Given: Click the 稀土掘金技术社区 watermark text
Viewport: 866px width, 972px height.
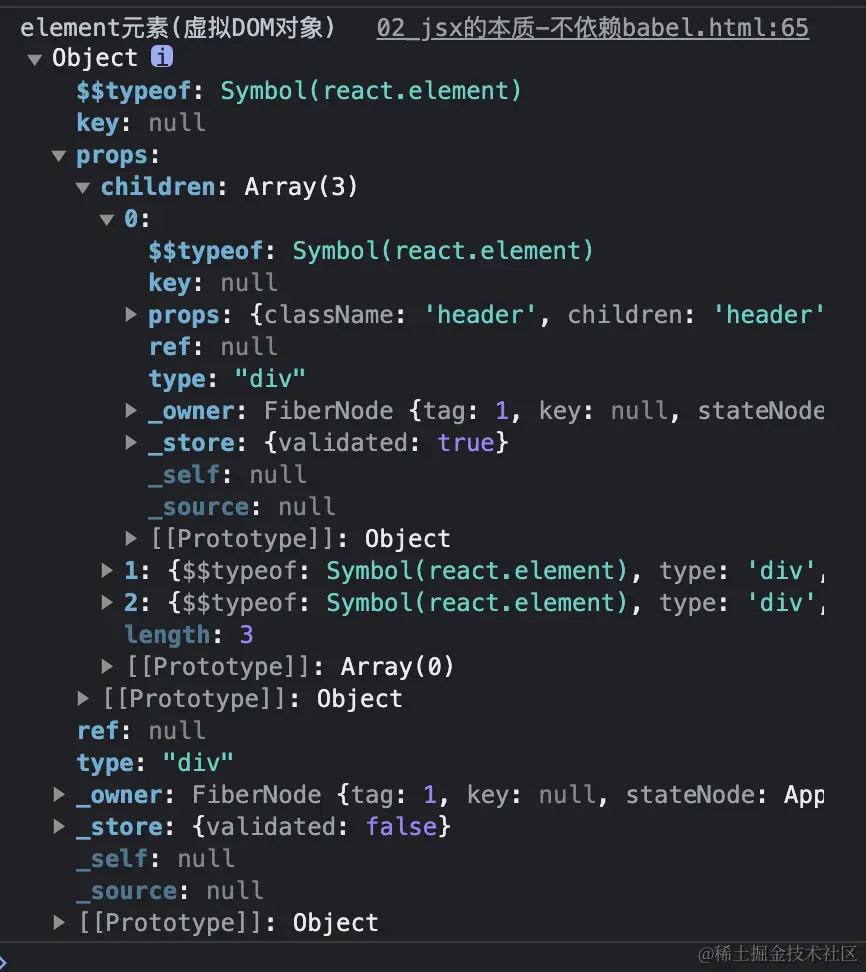Looking at the screenshot, I should [775, 953].
